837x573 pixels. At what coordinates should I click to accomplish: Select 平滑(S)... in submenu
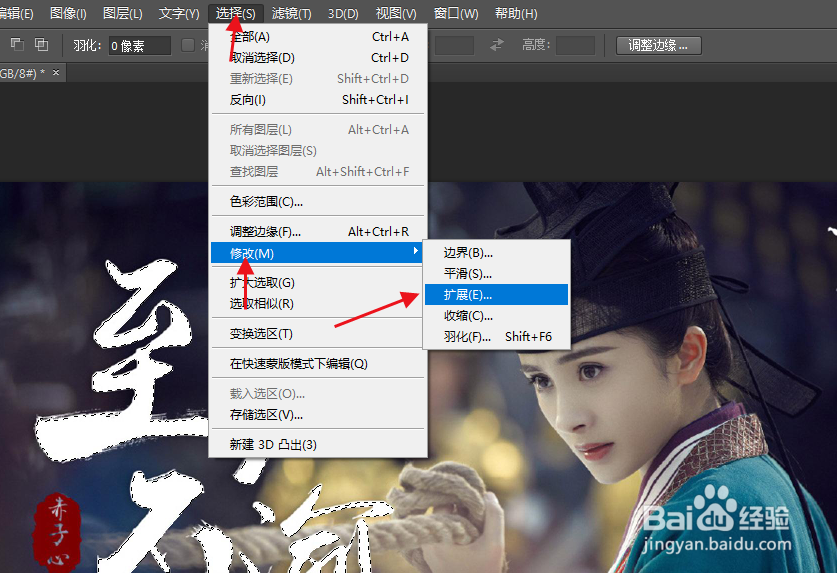(x=496, y=274)
